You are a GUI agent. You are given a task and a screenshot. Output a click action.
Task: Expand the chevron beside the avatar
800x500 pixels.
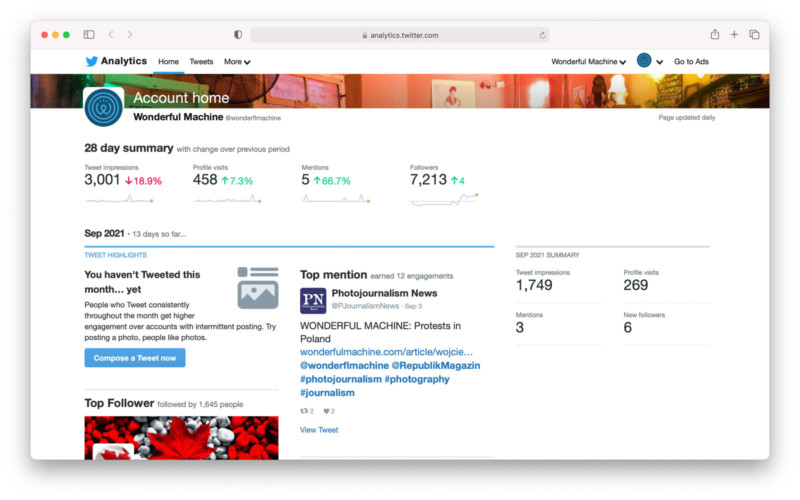tap(660, 62)
